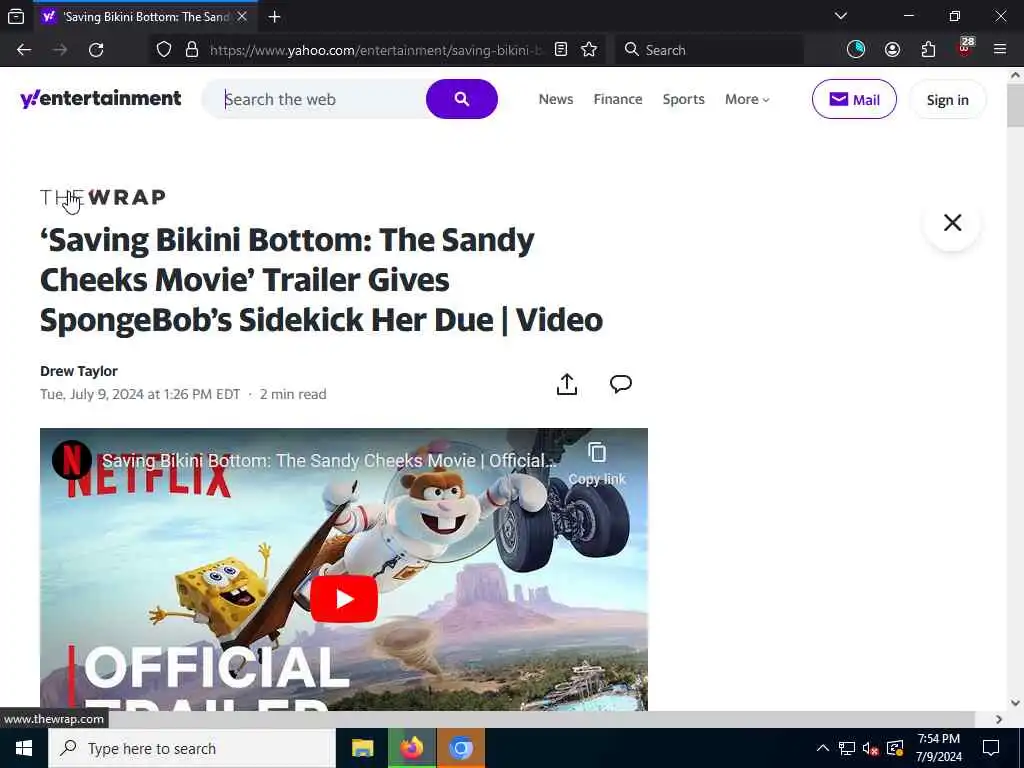Click the vertical scrollbar thumb
Screen dimensions: 1024x768
click(1015, 105)
